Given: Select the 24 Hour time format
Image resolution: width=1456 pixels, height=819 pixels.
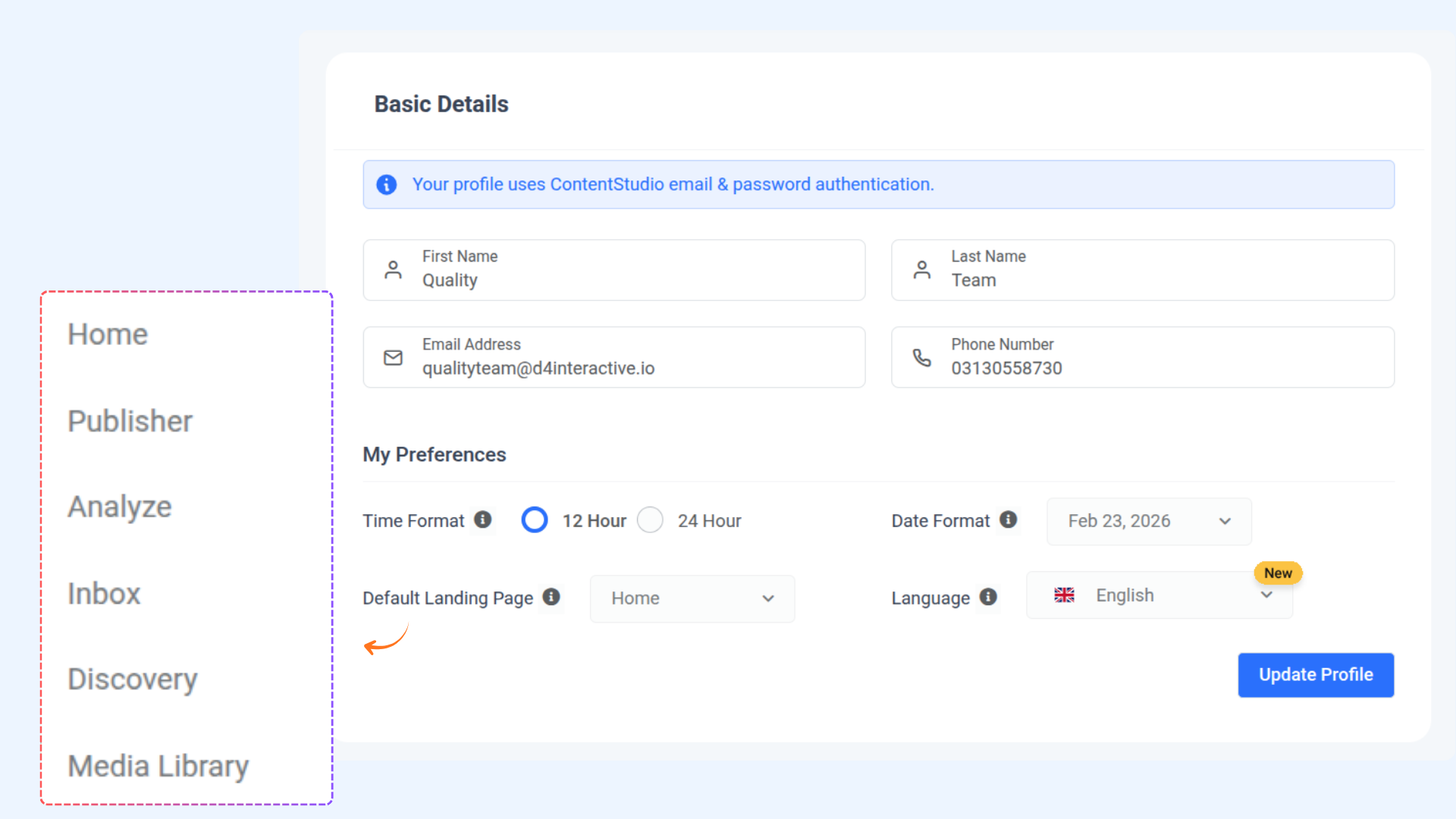Looking at the screenshot, I should click(650, 520).
